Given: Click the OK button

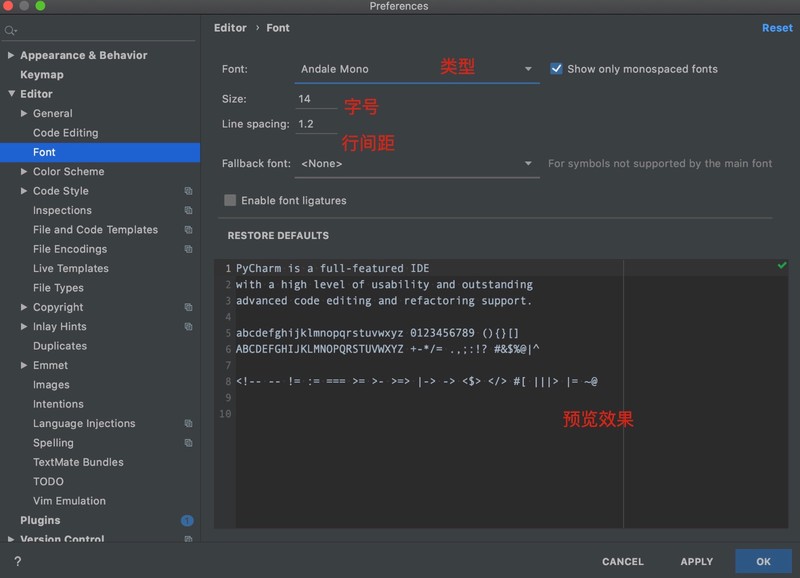Looking at the screenshot, I should tap(763, 561).
